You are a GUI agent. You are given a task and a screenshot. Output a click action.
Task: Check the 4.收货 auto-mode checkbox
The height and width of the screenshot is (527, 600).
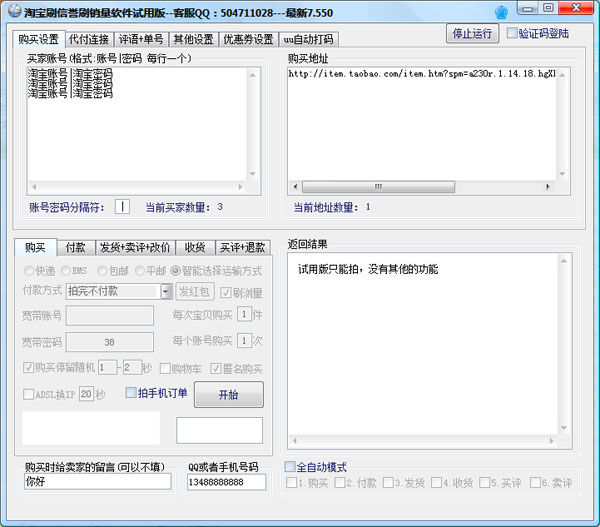coord(436,483)
